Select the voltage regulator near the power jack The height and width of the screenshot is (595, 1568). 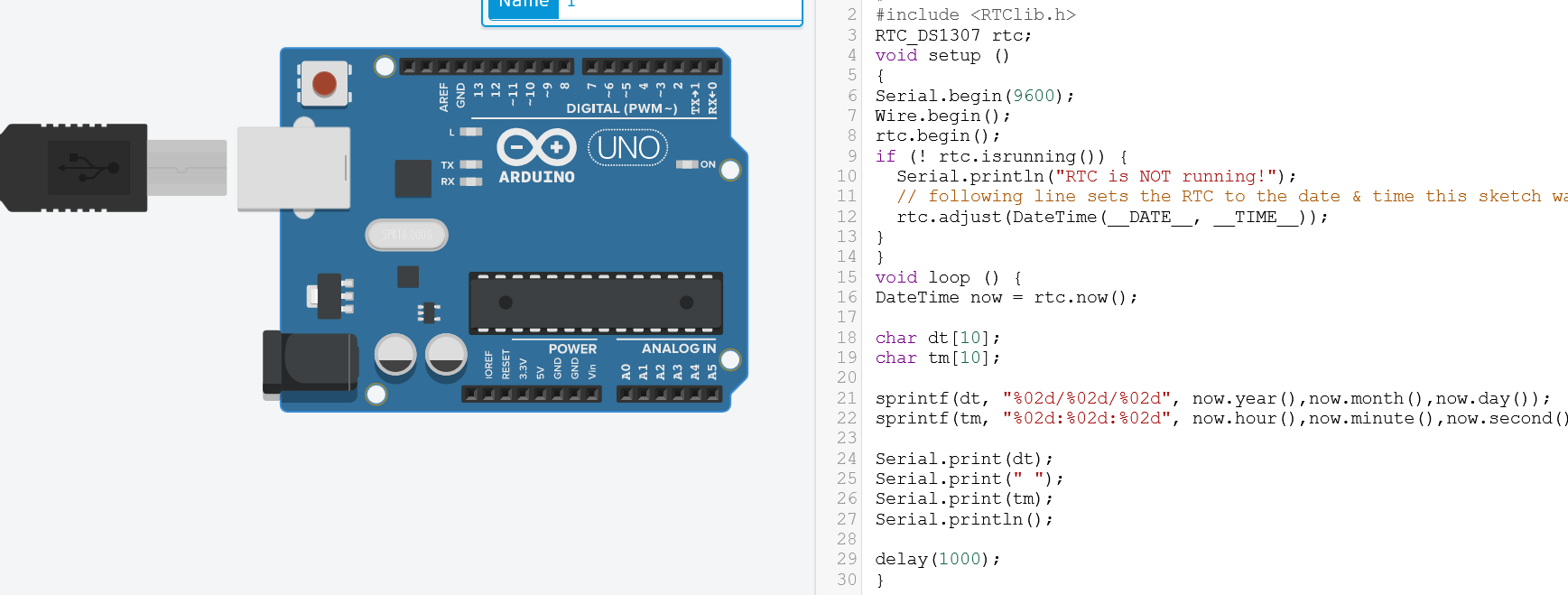pos(330,296)
